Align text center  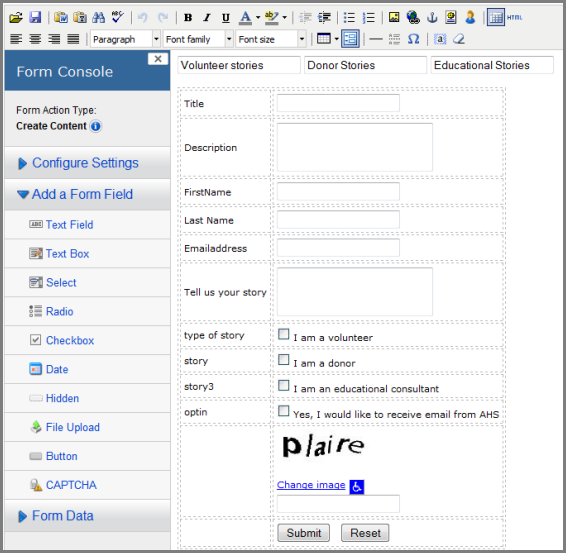(x=35, y=39)
